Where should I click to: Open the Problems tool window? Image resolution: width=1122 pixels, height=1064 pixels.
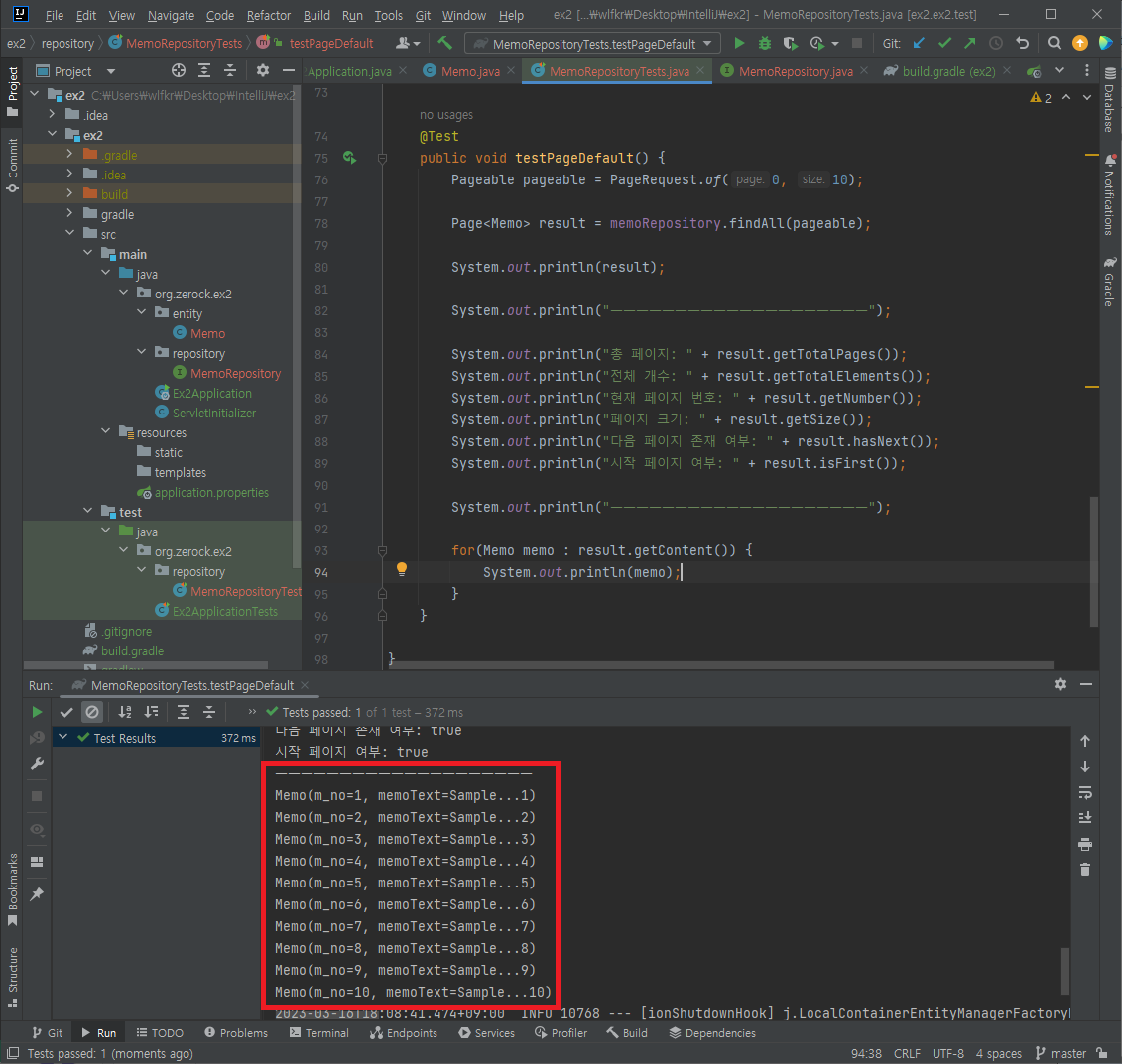click(x=236, y=1033)
